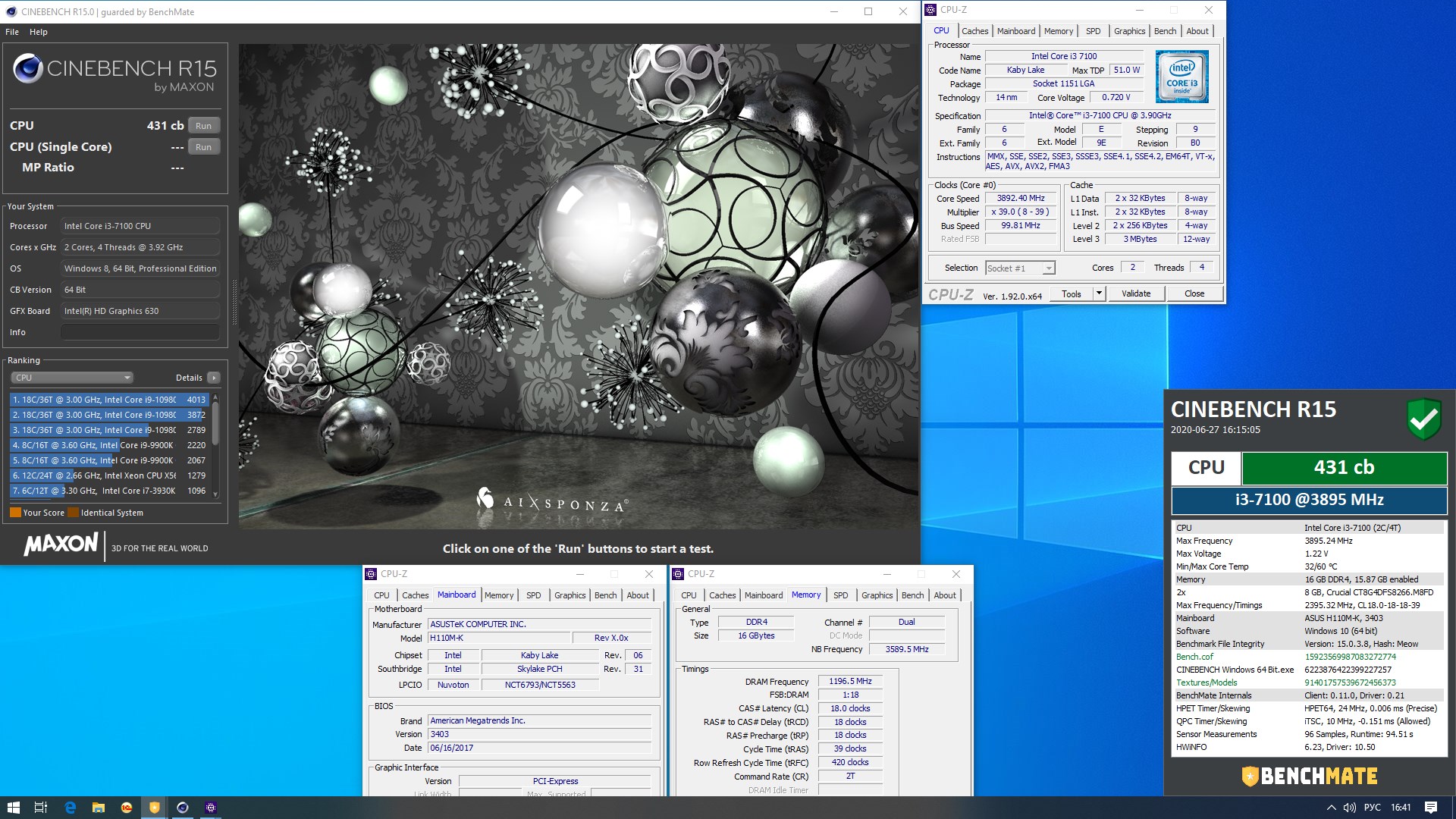Click the MAXON logo in Cinebench

(x=61, y=544)
